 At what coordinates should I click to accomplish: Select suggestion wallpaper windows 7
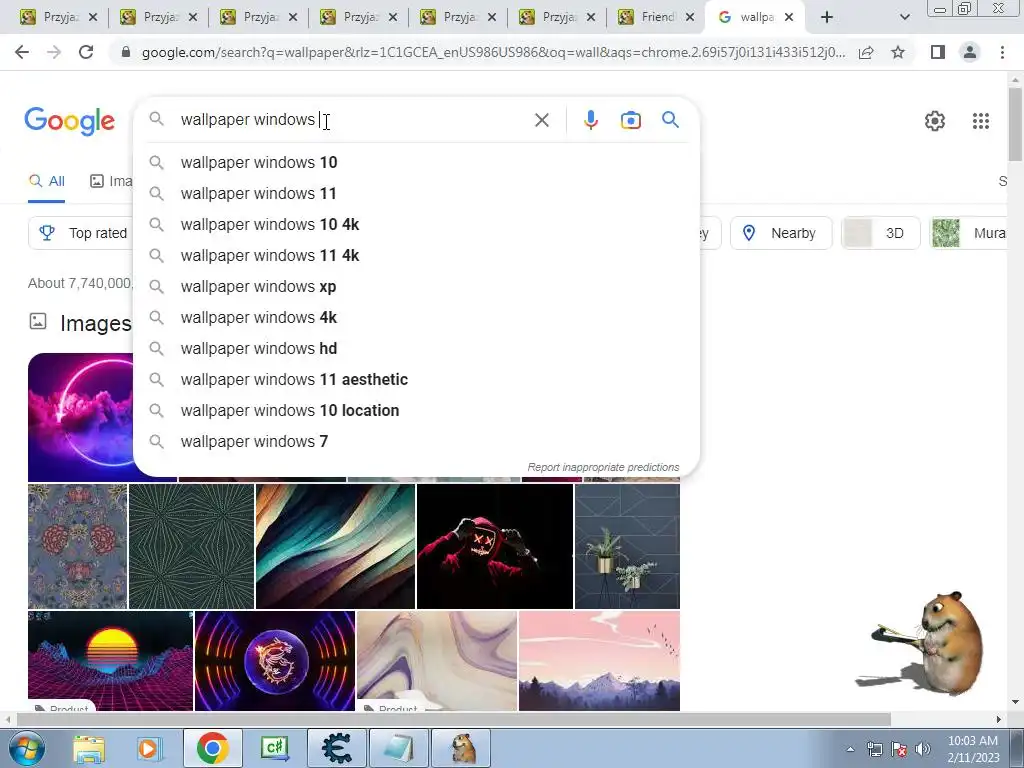coord(416,441)
